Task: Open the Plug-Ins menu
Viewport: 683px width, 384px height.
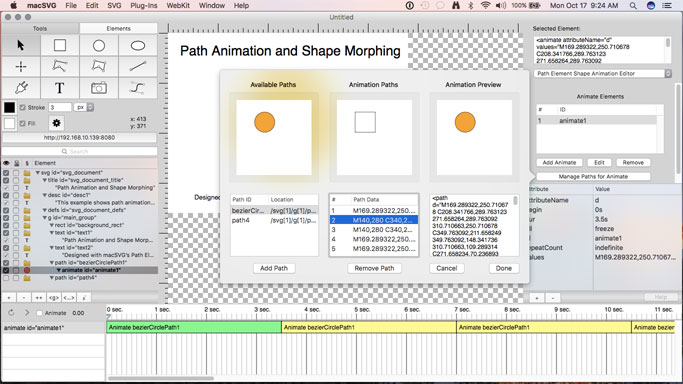Action: [x=144, y=6]
